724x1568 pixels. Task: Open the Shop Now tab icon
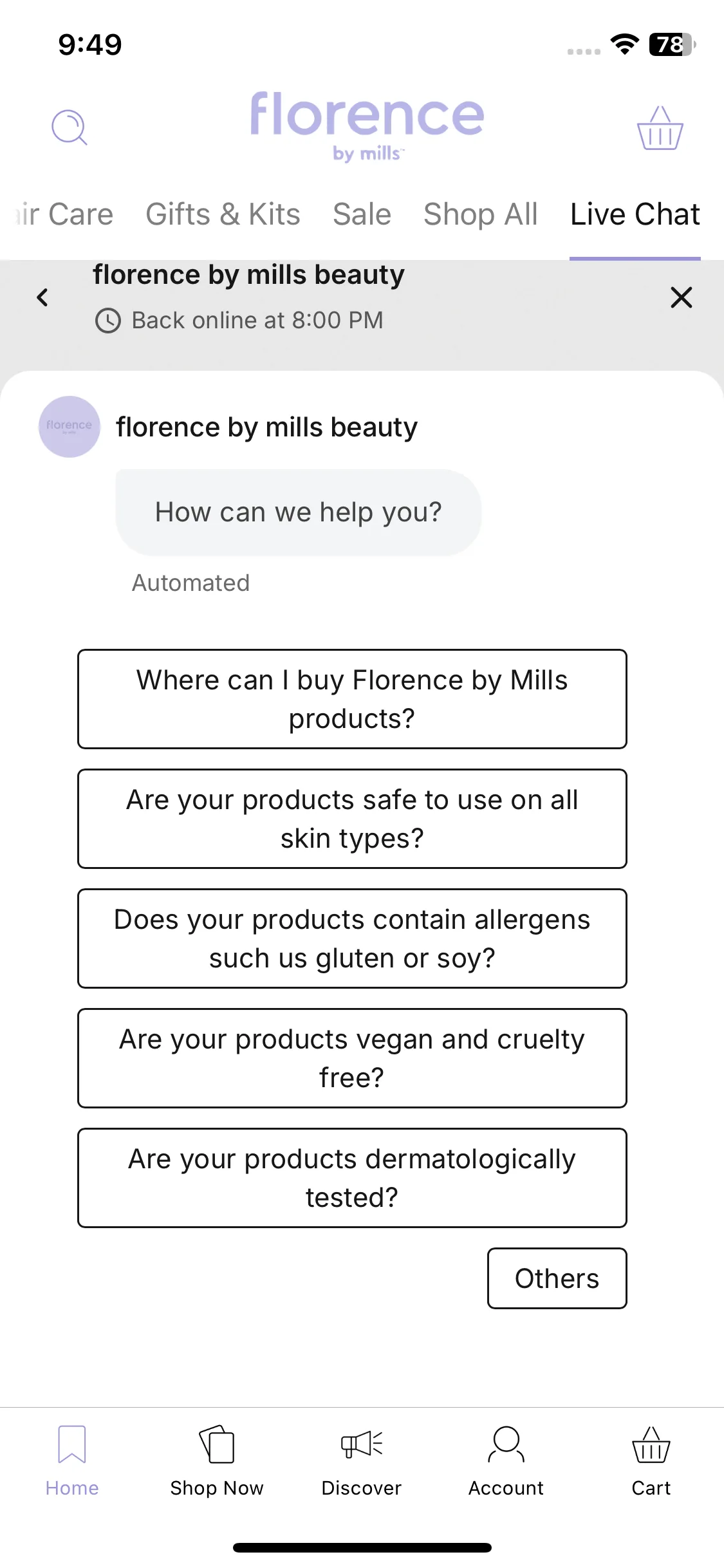pos(217,1444)
